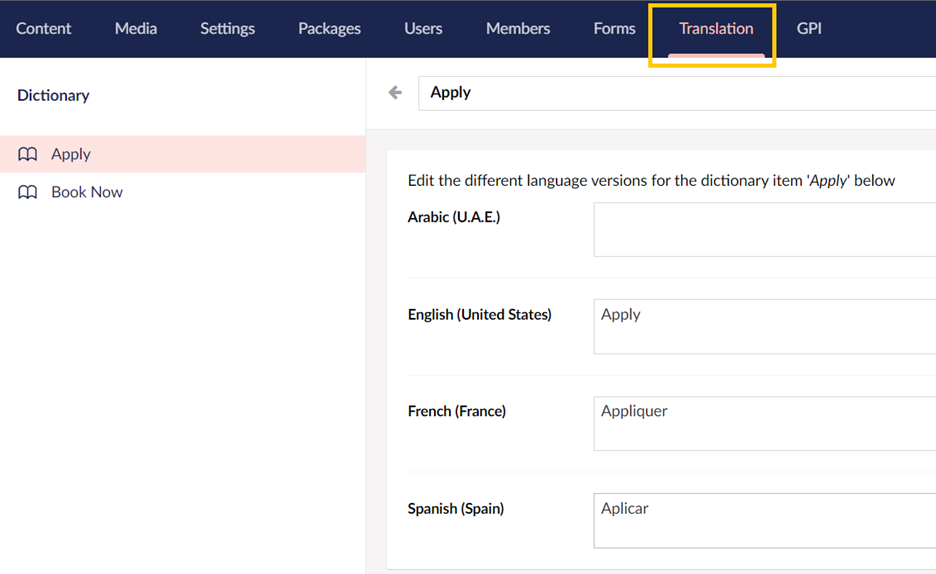936x574 pixels.
Task: Click the back arrow next to the name field
Action: tap(395, 93)
